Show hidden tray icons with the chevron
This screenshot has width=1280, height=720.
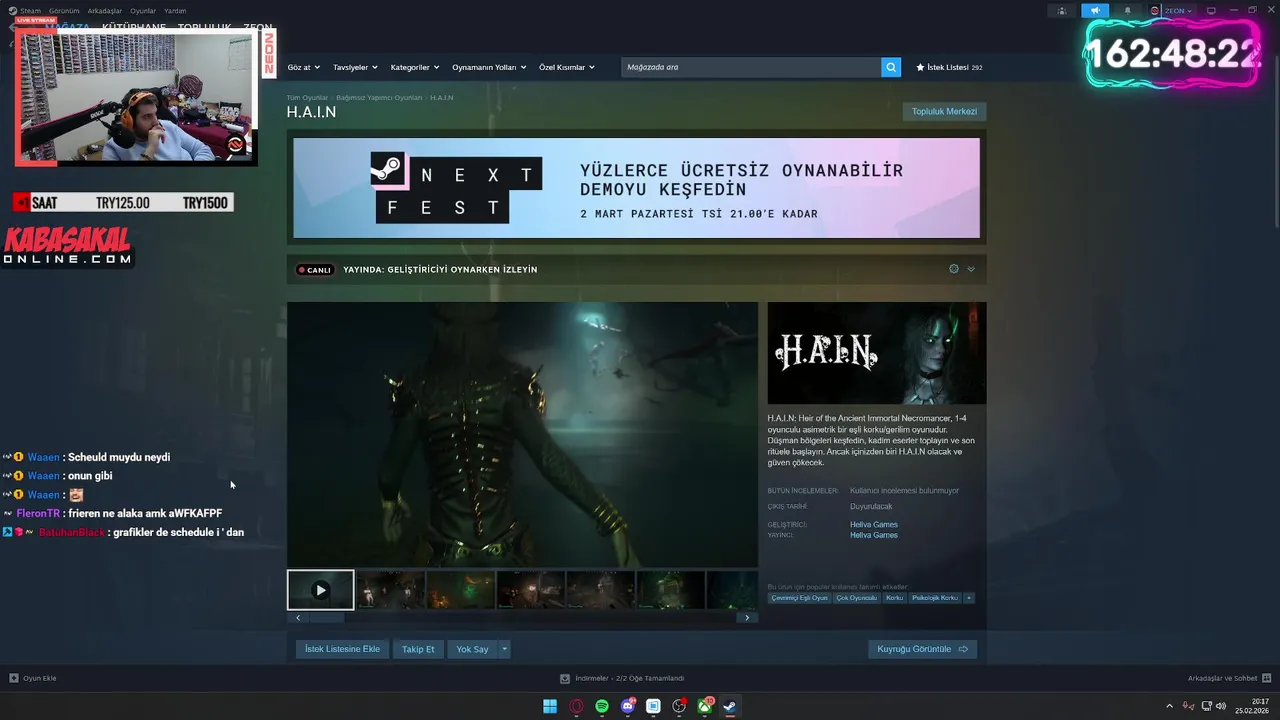(1170, 706)
